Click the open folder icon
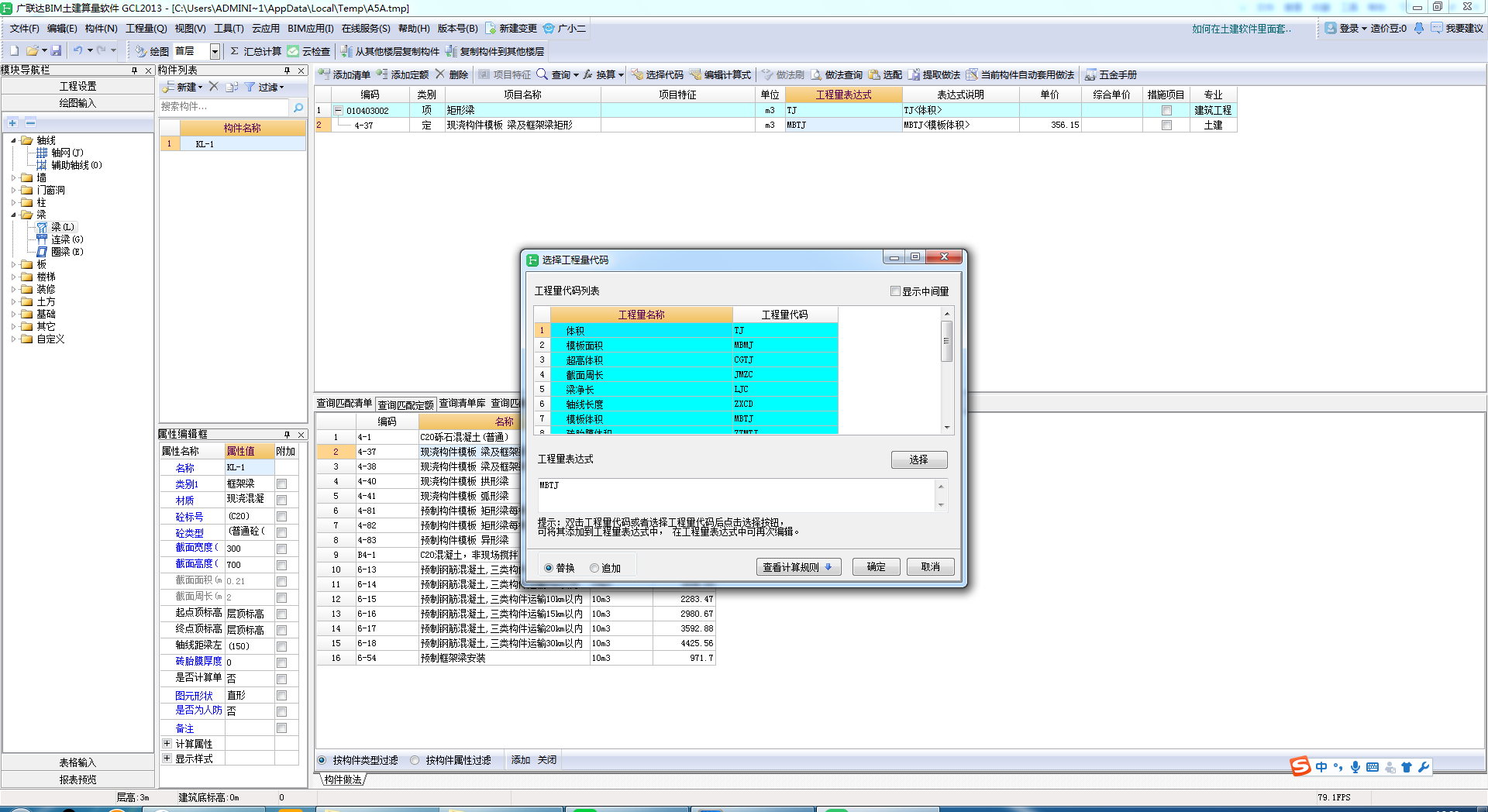 (32, 51)
